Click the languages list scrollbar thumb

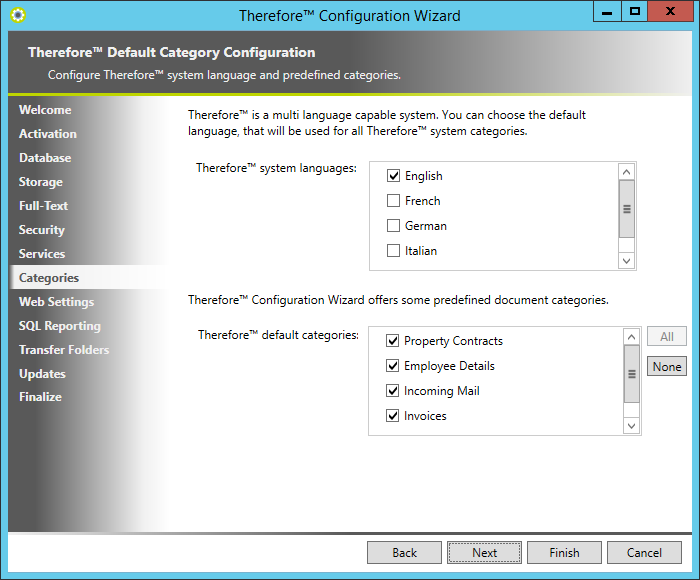627,209
